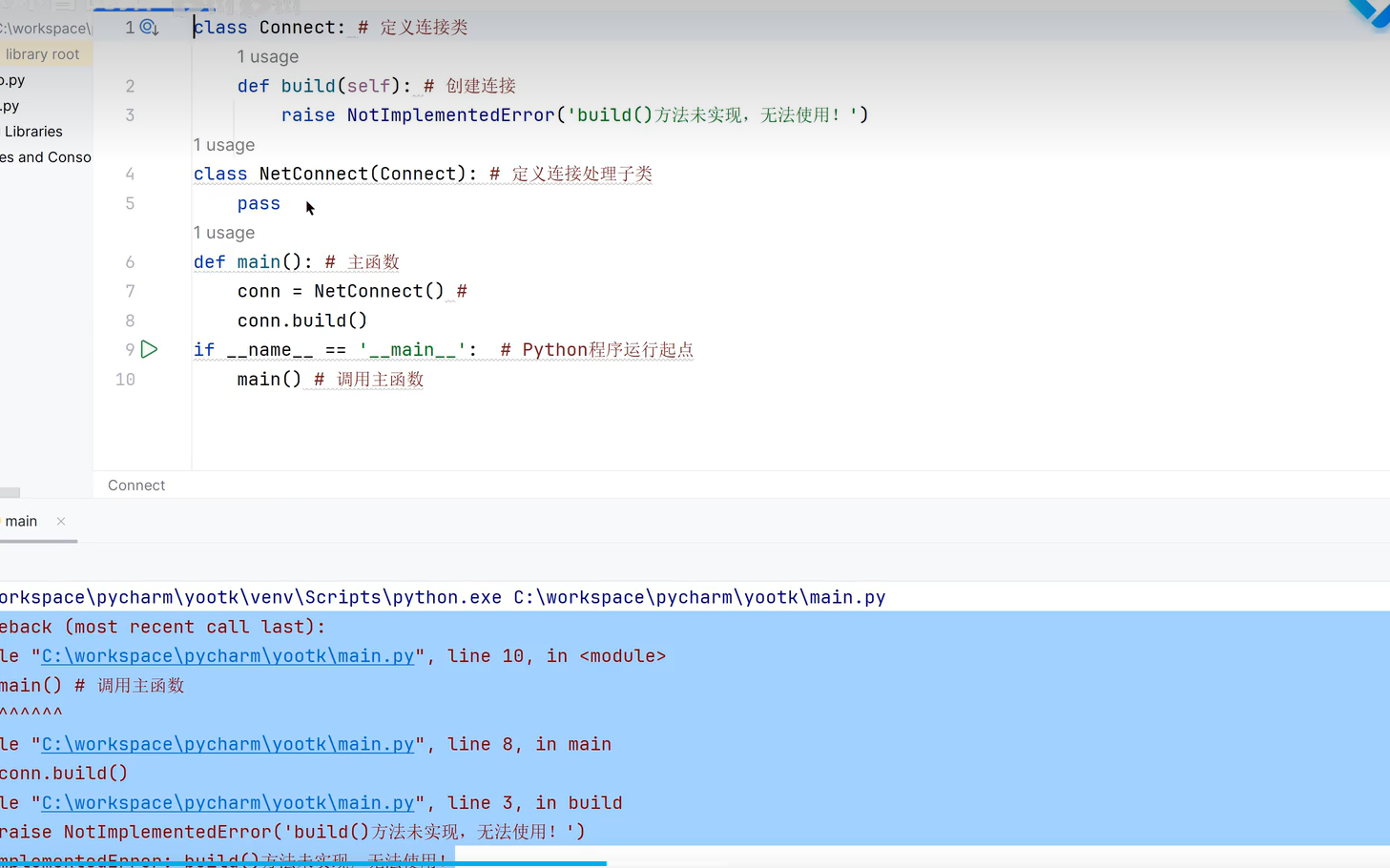Select the Scratches and Consoles tree item

point(46,157)
